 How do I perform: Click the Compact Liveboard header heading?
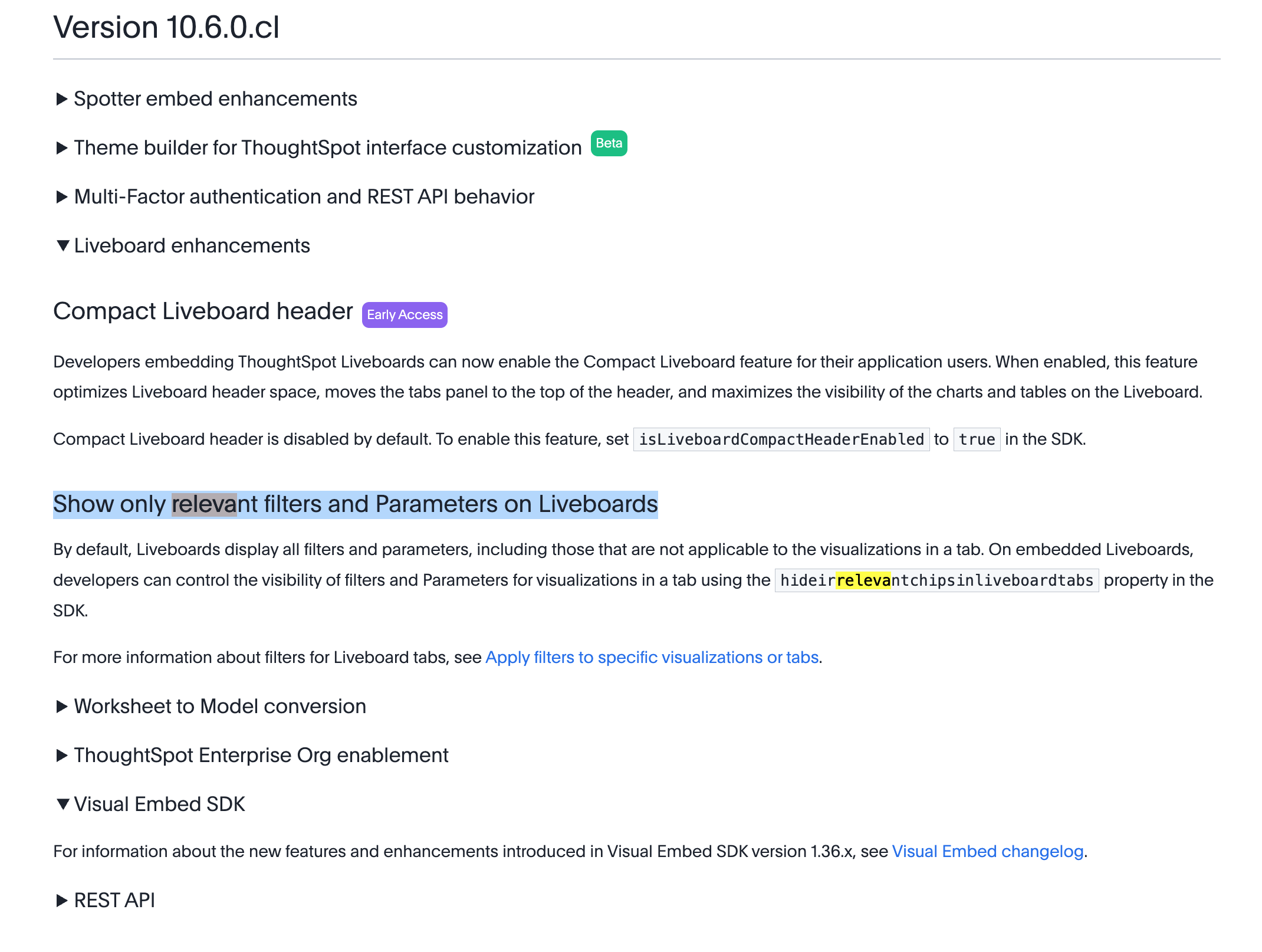(203, 311)
